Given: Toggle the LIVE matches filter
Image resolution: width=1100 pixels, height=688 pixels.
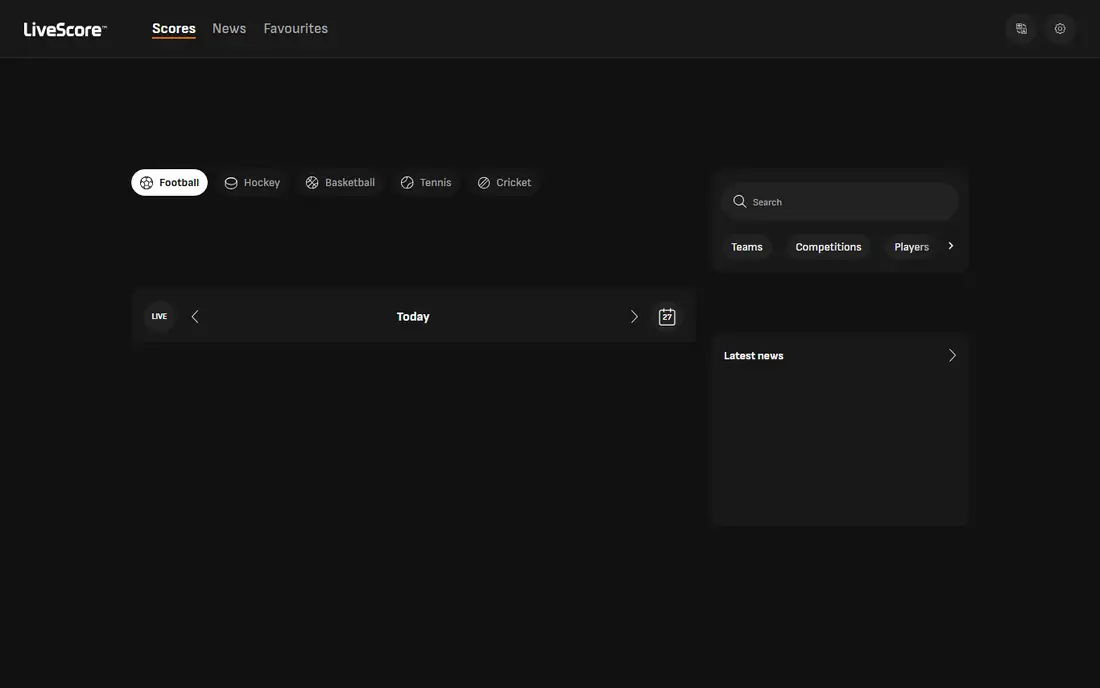Looking at the screenshot, I should (159, 316).
